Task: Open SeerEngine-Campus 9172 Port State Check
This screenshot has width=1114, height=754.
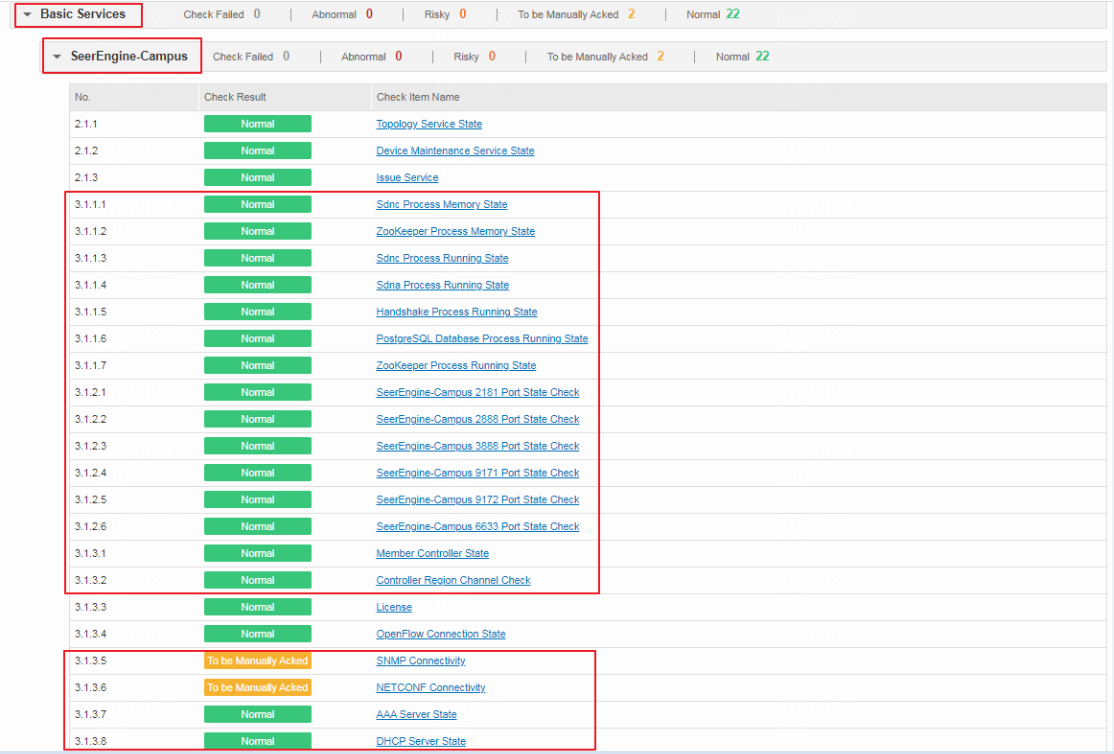Action: tap(478, 500)
